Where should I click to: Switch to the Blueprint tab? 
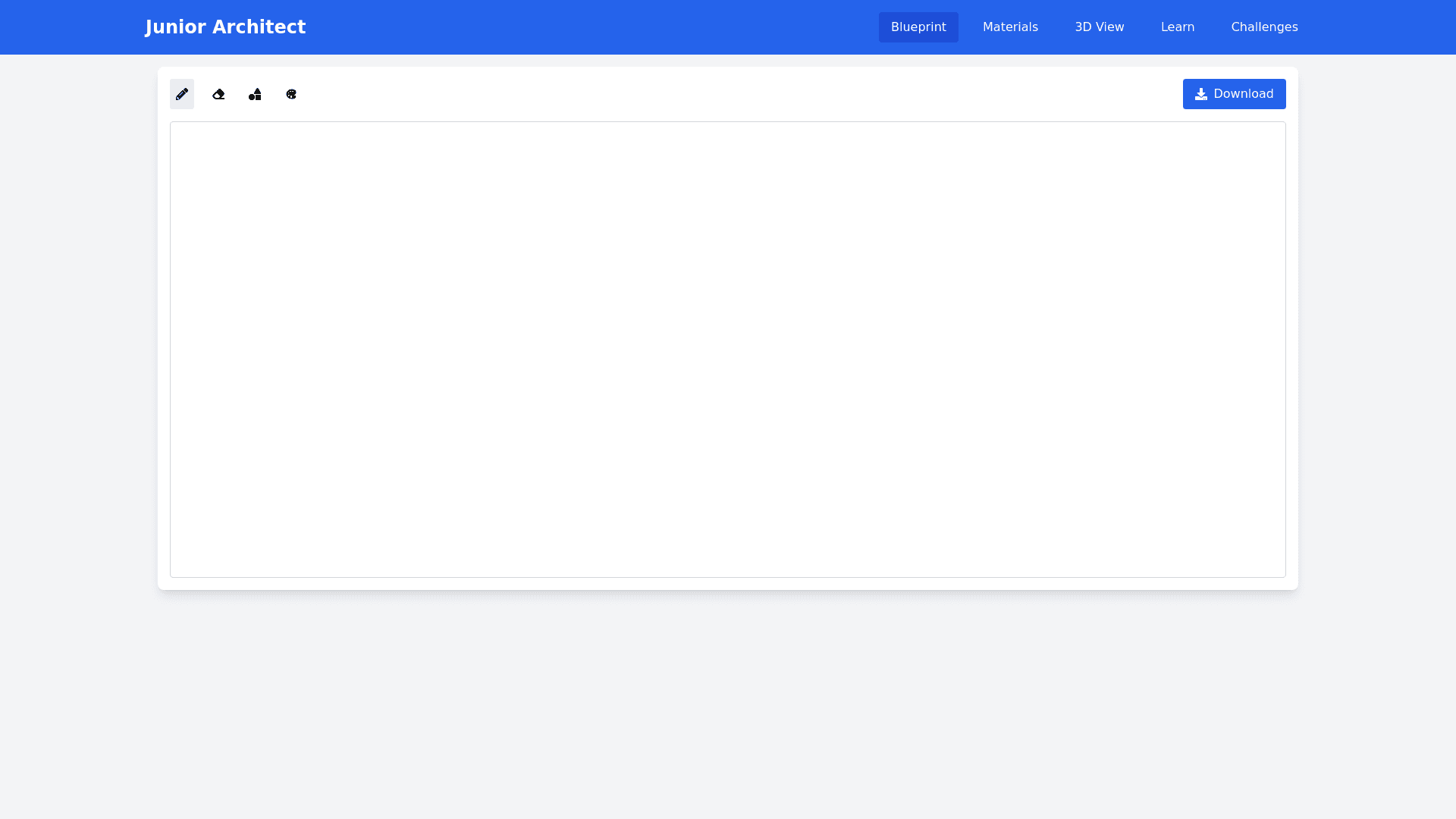918,27
